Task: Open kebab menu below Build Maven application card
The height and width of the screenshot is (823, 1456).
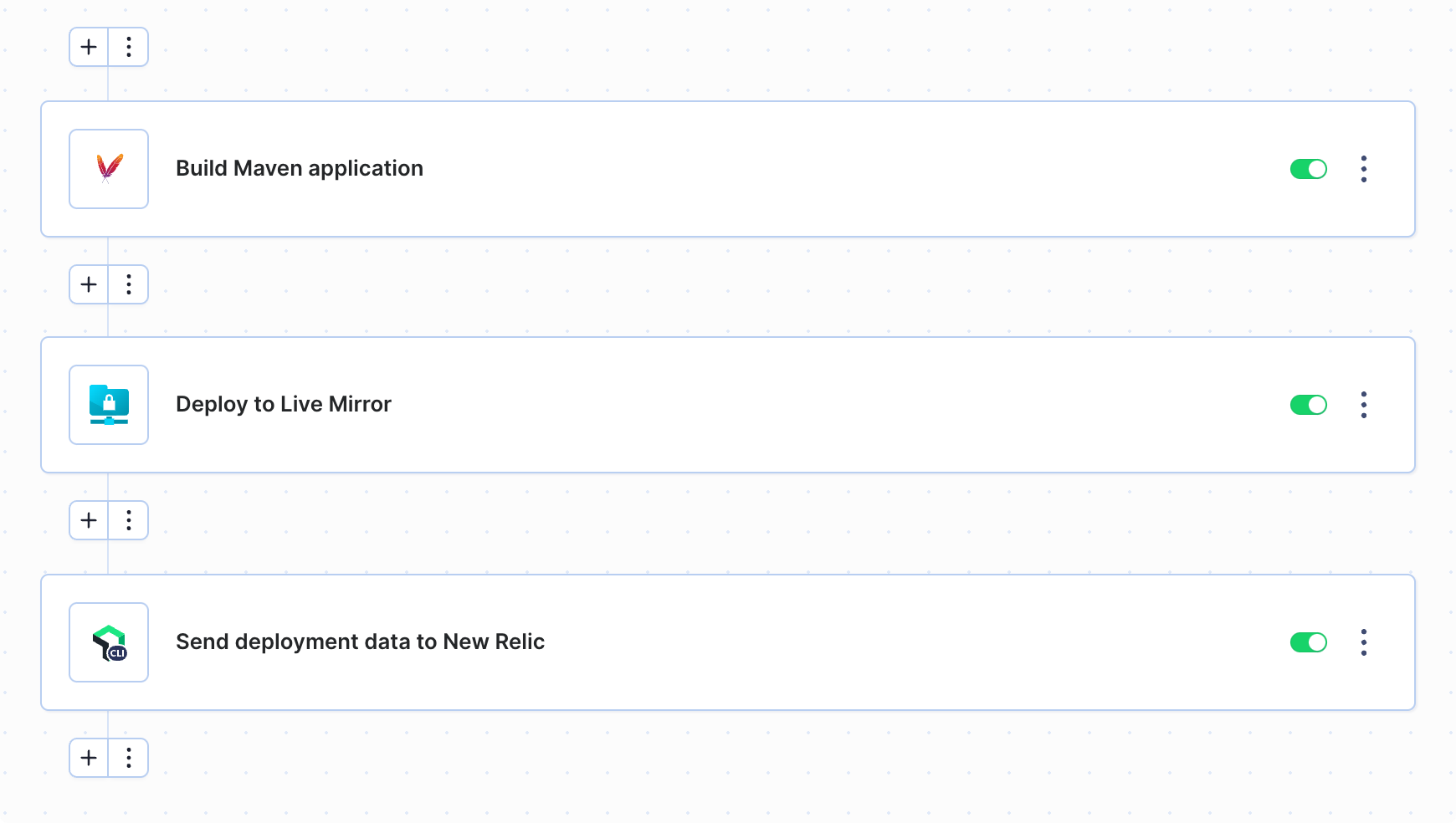Action: pos(129,284)
